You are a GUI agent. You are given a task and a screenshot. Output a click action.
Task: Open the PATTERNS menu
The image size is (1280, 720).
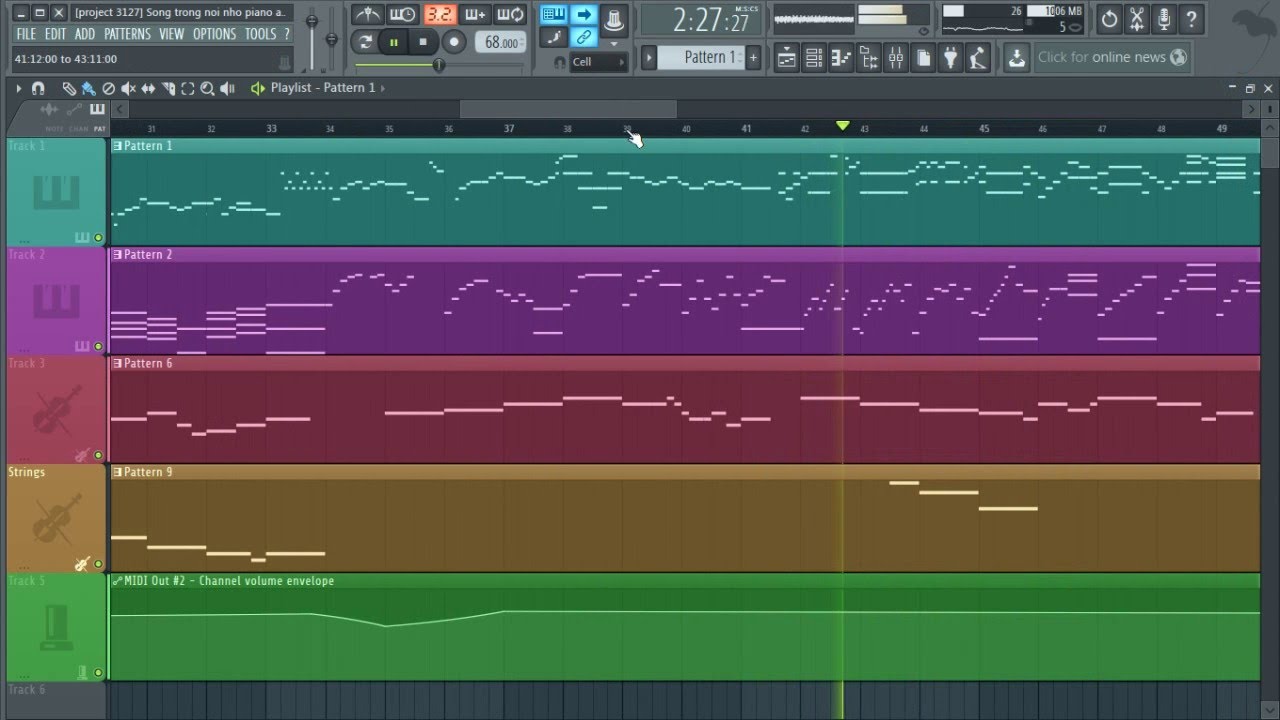point(127,34)
